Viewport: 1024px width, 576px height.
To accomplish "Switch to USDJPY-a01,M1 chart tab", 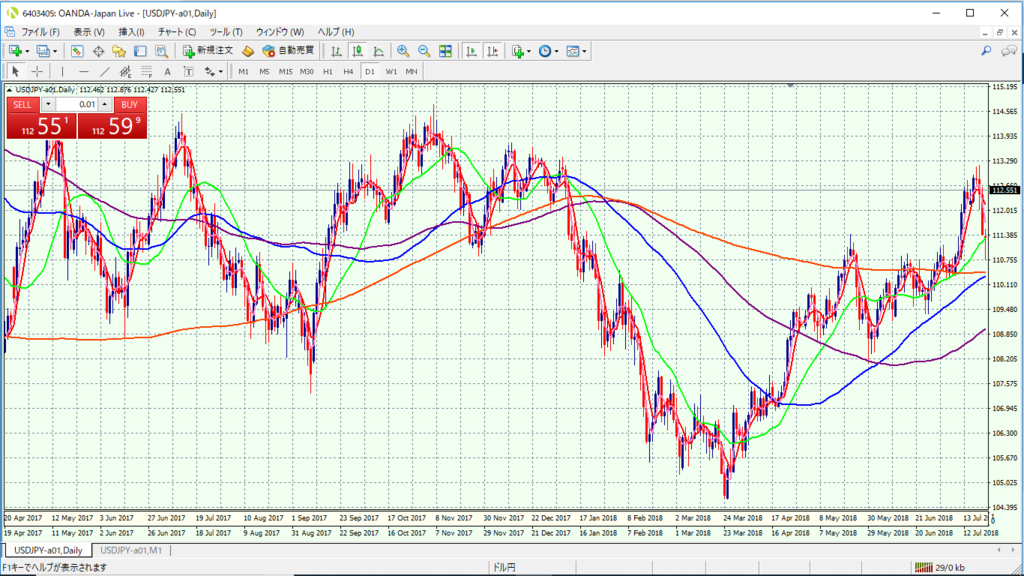I will coord(131,551).
